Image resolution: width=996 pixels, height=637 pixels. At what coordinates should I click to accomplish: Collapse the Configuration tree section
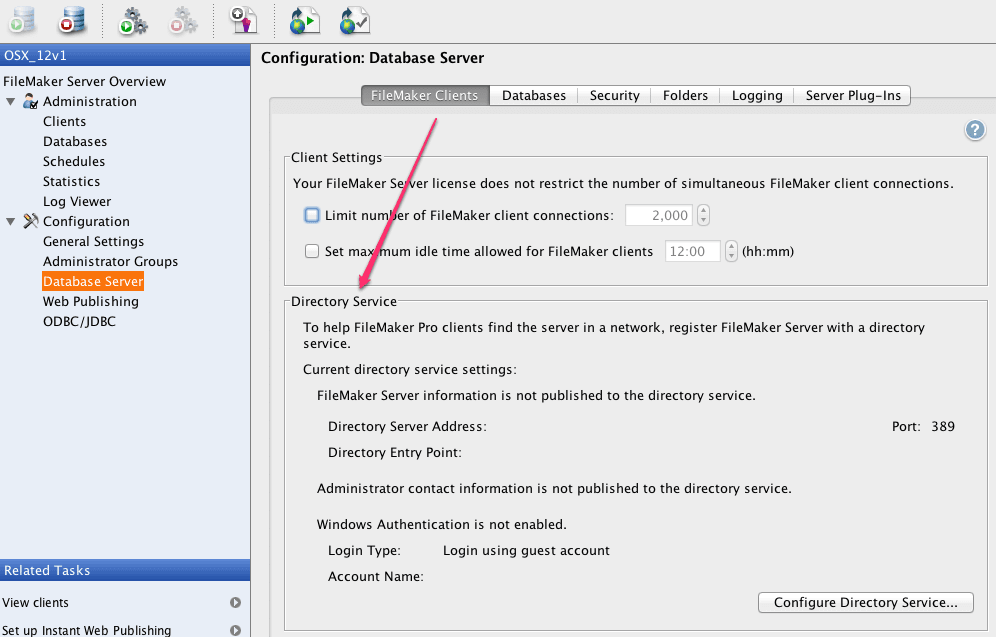(11, 222)
